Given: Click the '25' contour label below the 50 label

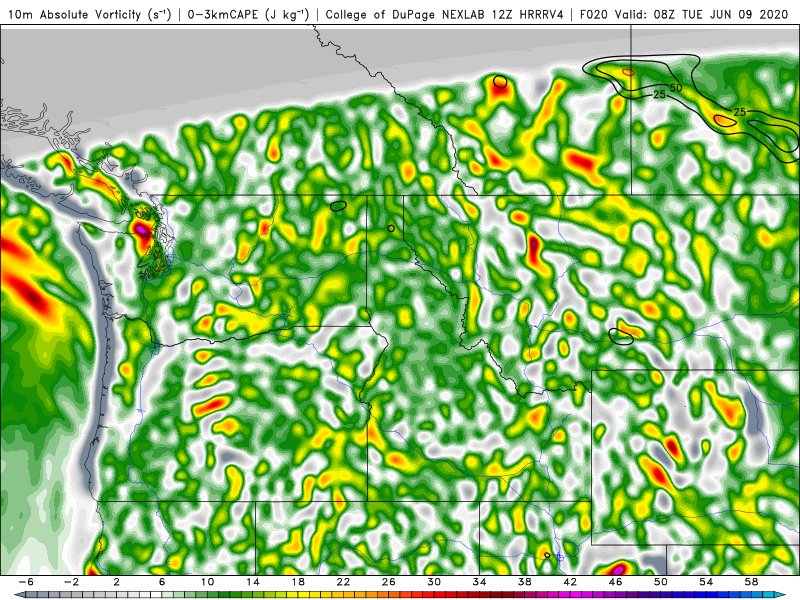Looking at the screenshot, I should (659, 94).
